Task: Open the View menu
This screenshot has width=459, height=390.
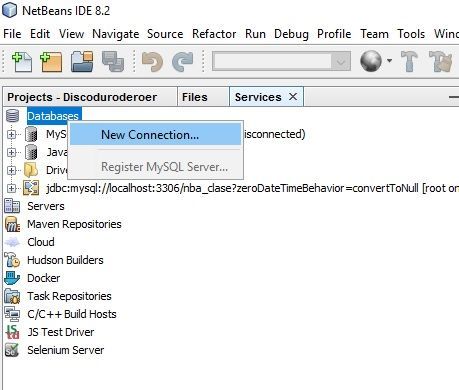Action: (x=71, y=34)
